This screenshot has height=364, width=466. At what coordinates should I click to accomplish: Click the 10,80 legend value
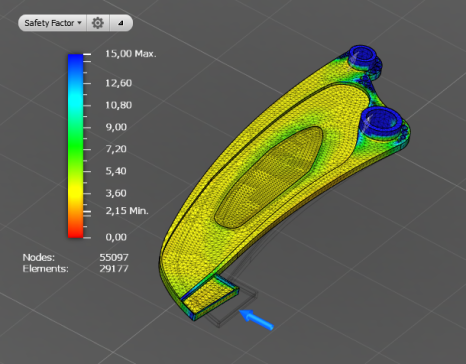[118, 105]
